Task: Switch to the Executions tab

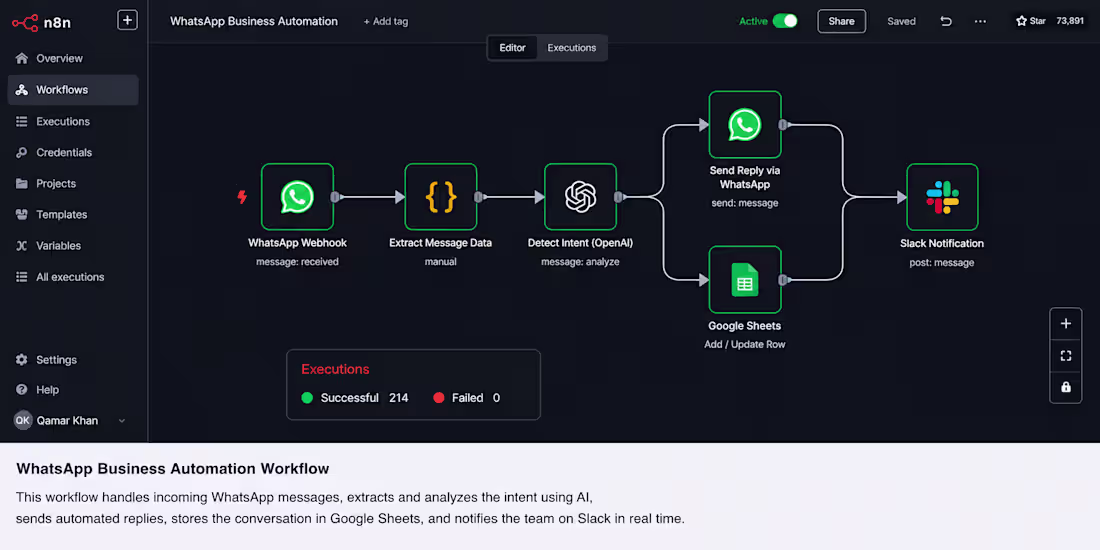Action: [x=572, y=48]
